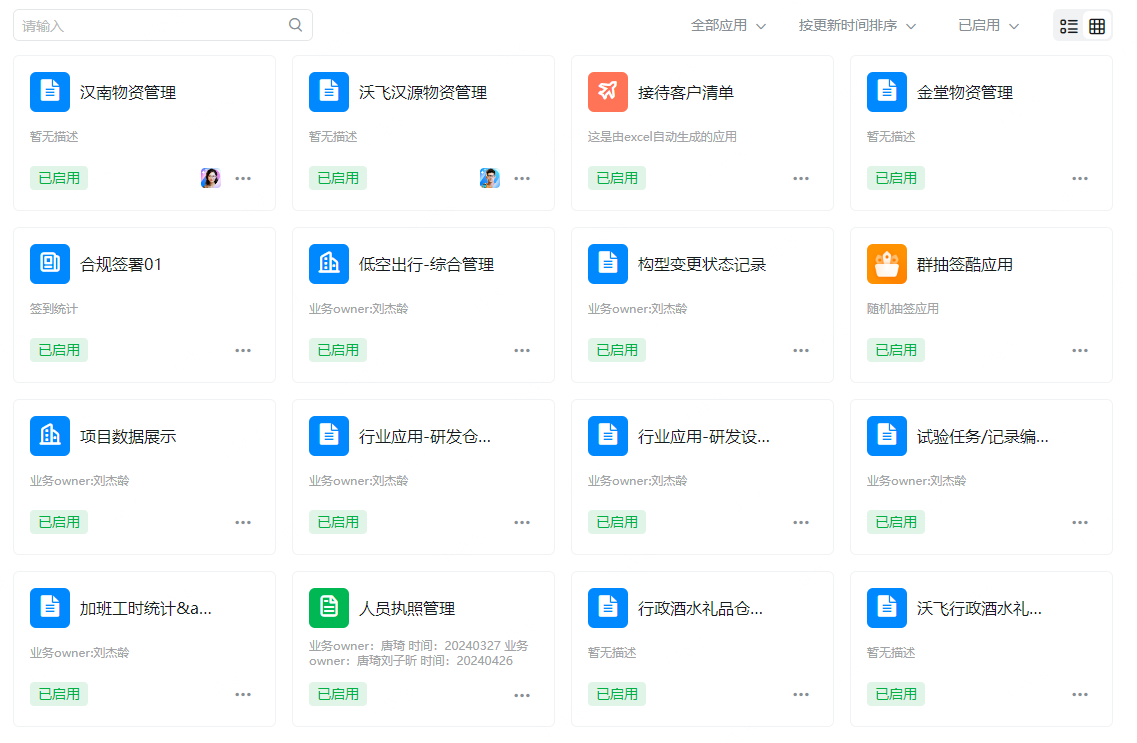1137x743 pixels.
Task: Open more options for 群抽签酷应用
Action: pyautogui.click(x=1080, y=350)
